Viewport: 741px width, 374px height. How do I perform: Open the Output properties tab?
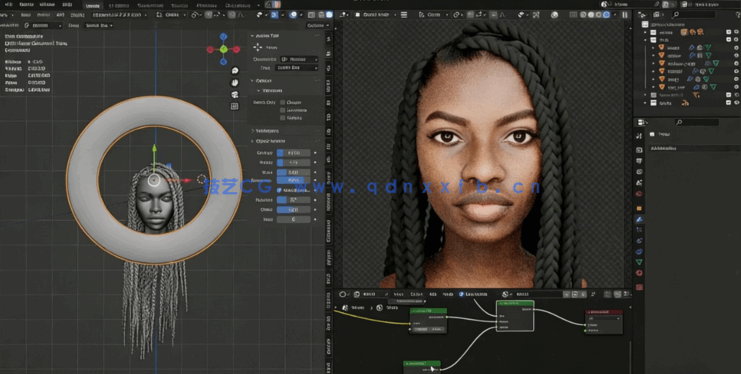[x=639, y=161]
